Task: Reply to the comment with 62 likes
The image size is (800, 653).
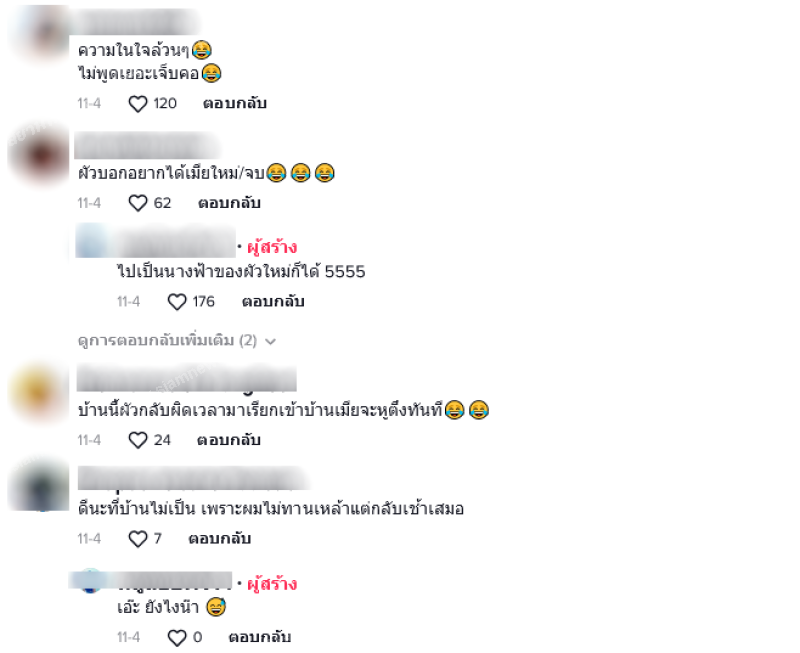Action: click(x=229, y=203)
